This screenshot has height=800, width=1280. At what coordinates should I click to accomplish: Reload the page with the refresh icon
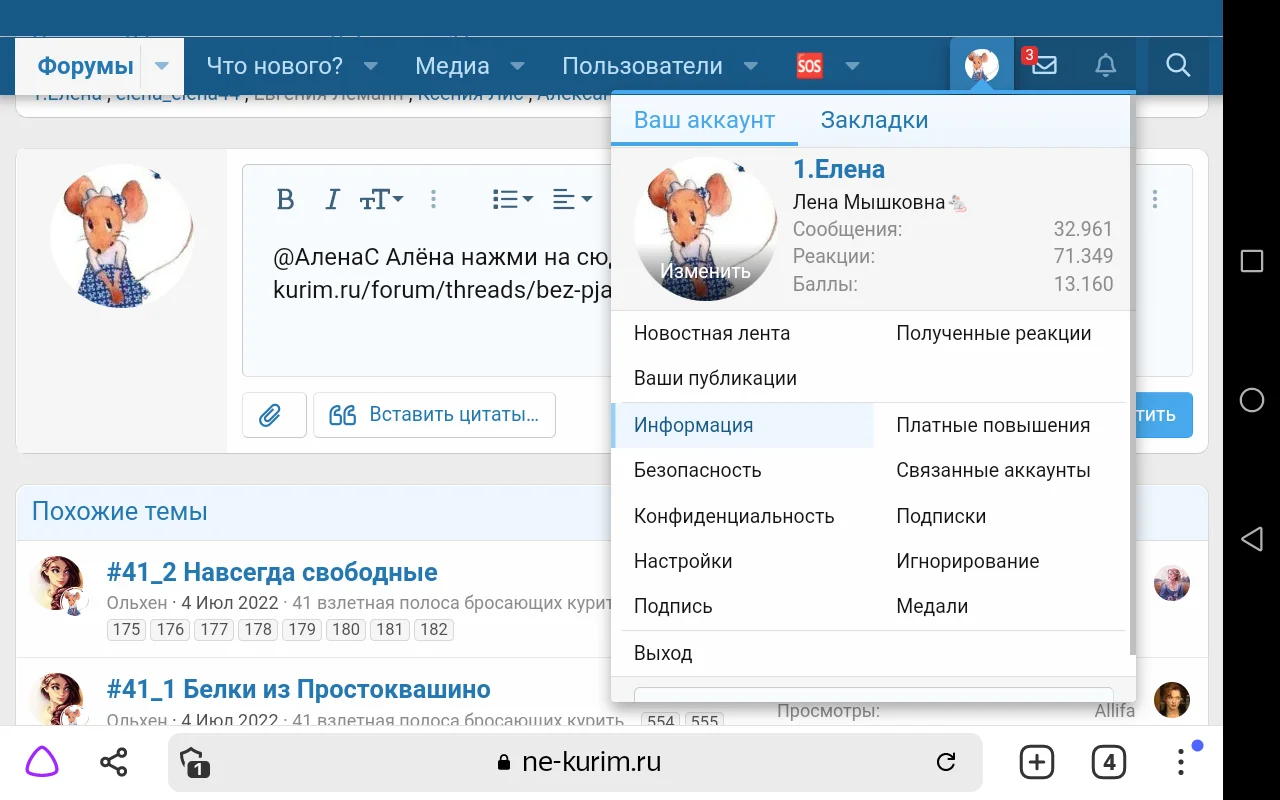[x=946, y=762]
